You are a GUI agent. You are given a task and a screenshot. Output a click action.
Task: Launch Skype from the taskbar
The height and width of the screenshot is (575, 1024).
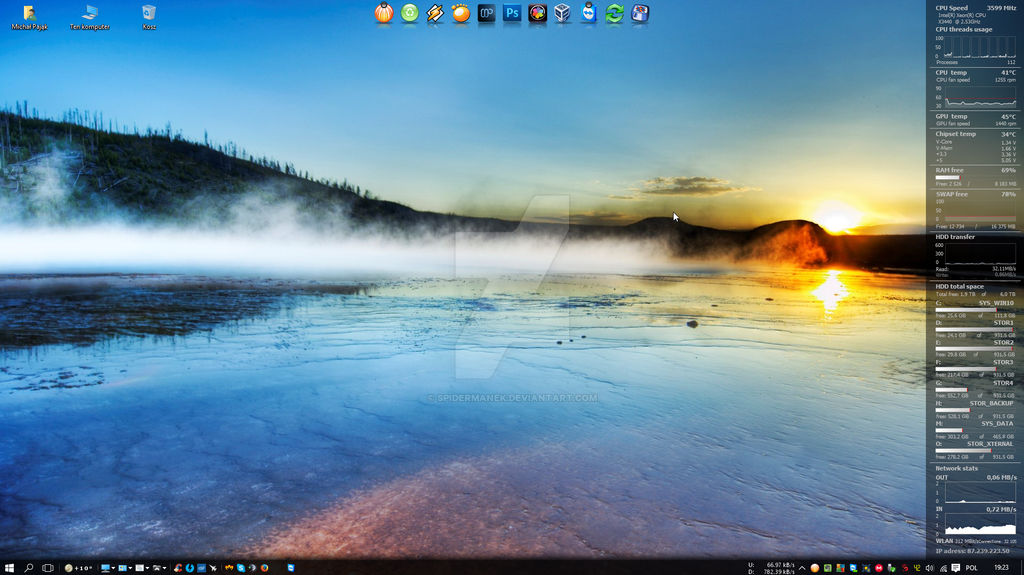pyautogui.click(x=241, y=568)
